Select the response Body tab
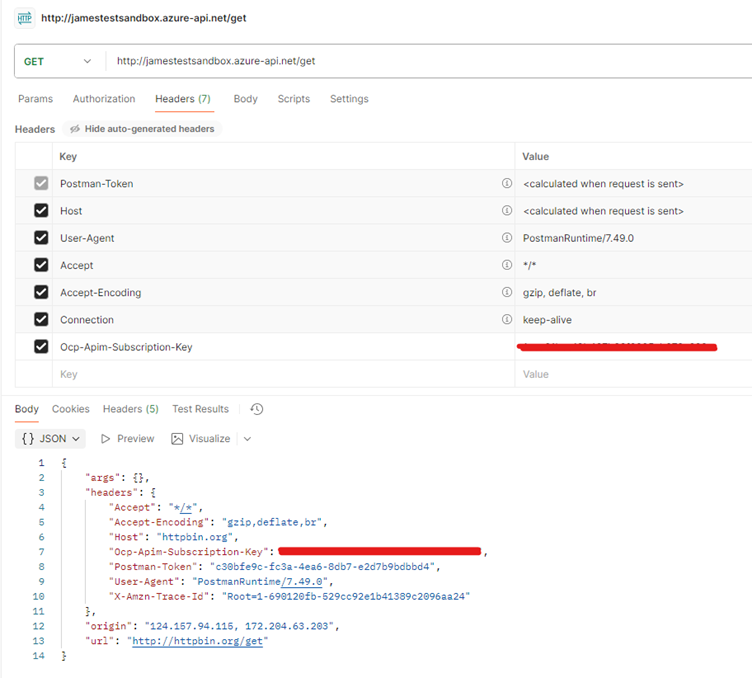 pyautogui.click(x=26, y=409)
